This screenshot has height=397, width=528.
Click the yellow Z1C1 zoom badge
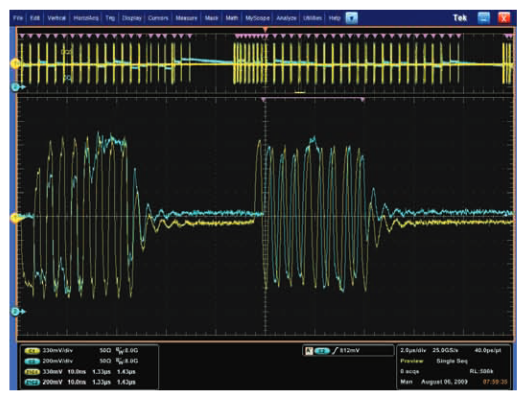[32, 372]
